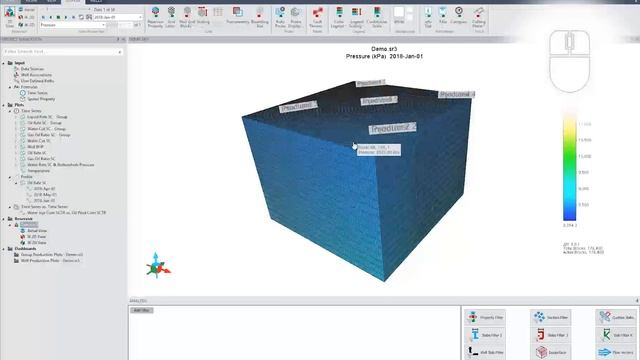Add a Flow vectors filter
The image size is (640, 360).
(616, 352)
